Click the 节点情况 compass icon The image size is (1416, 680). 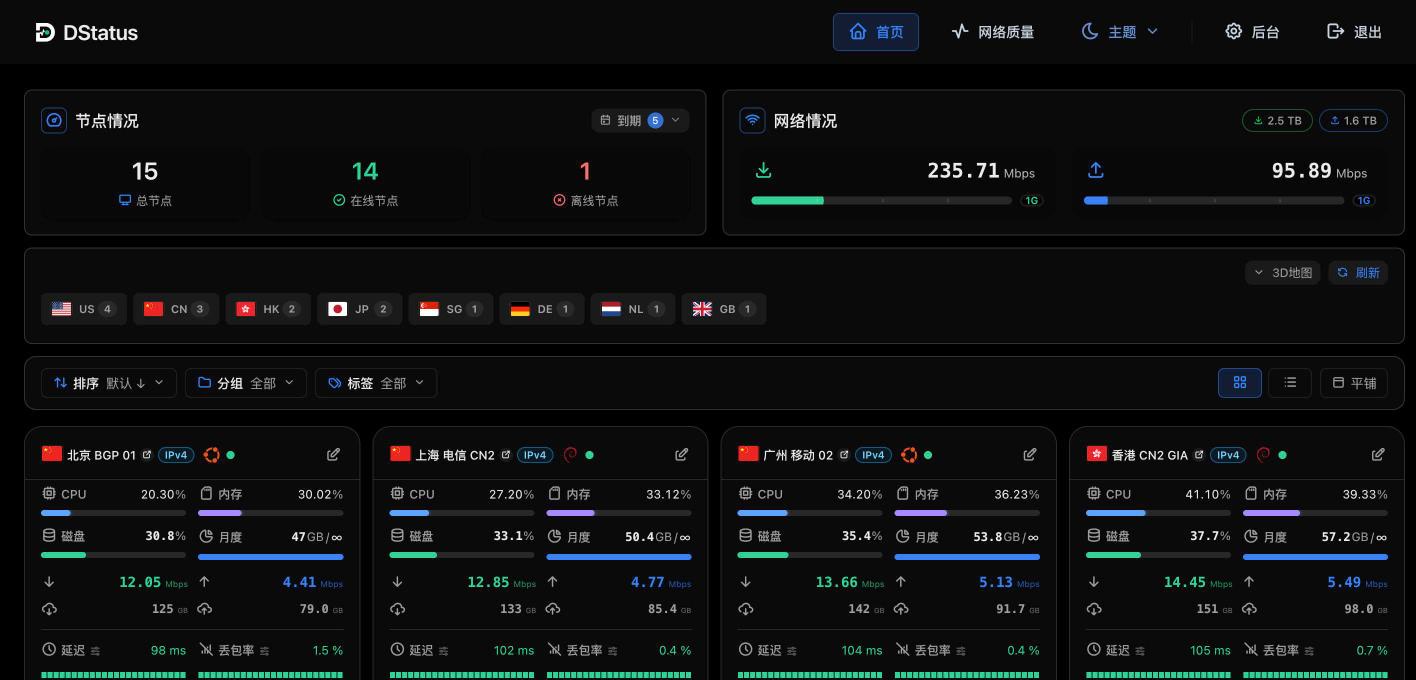tap(54, 120)
